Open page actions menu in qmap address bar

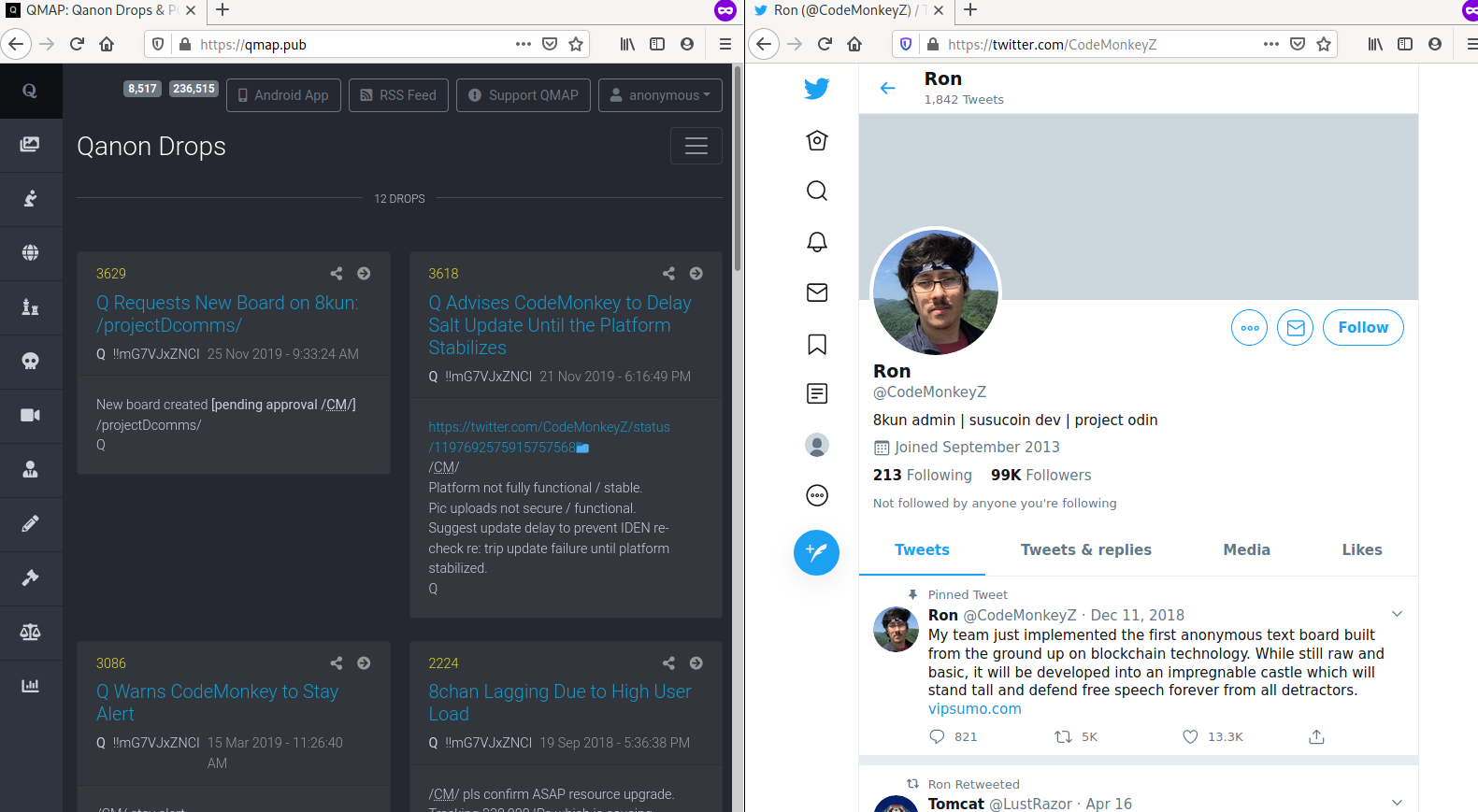tap(524, 44)
